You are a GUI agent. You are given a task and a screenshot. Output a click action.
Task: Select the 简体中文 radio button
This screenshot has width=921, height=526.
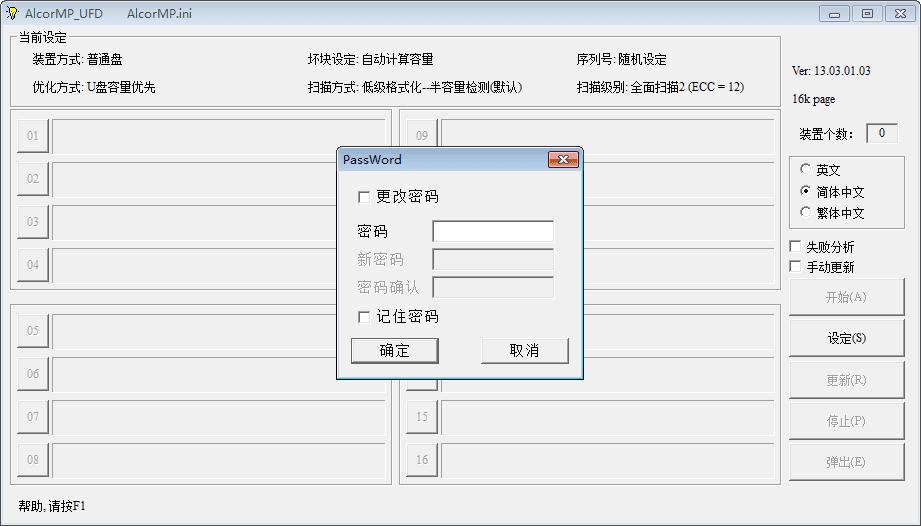click(x=806, y=191)
